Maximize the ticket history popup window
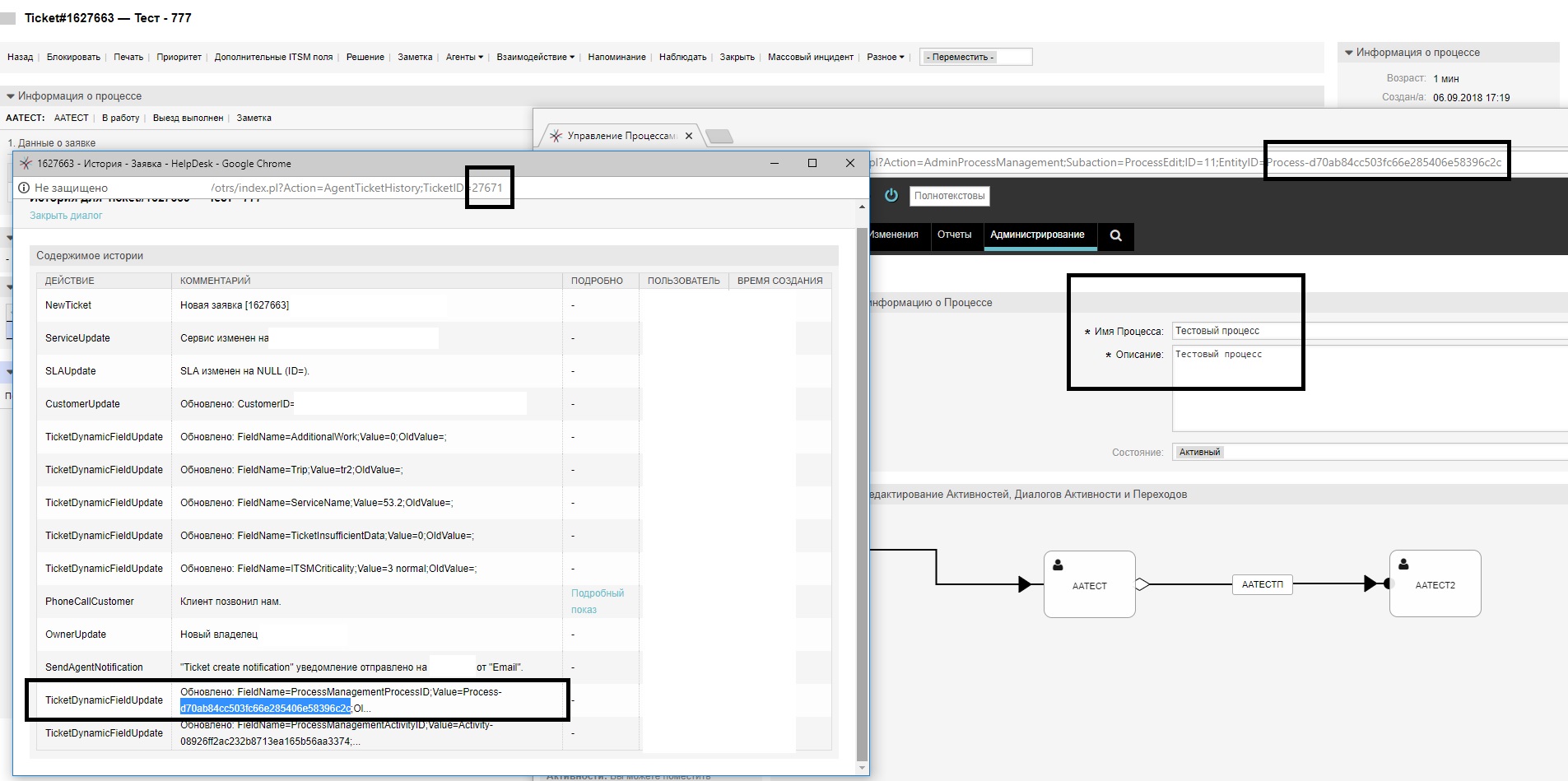 (x=812, y=163)
